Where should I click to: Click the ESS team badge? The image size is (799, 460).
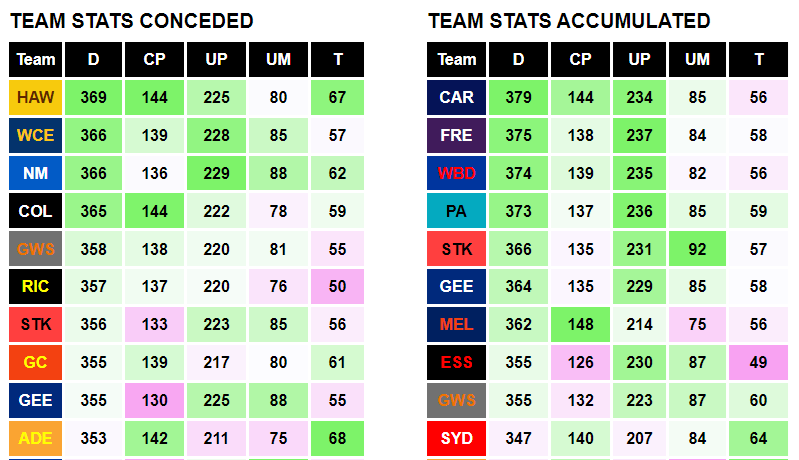click(456, 362)
